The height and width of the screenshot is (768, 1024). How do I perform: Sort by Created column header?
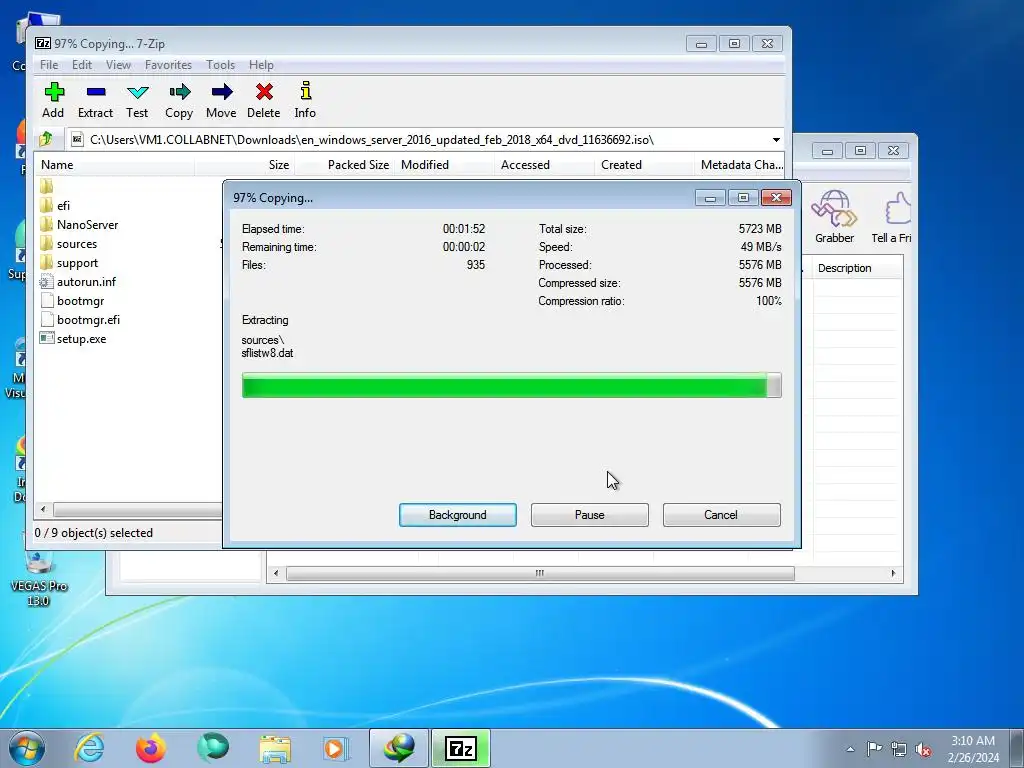point(645,165)
